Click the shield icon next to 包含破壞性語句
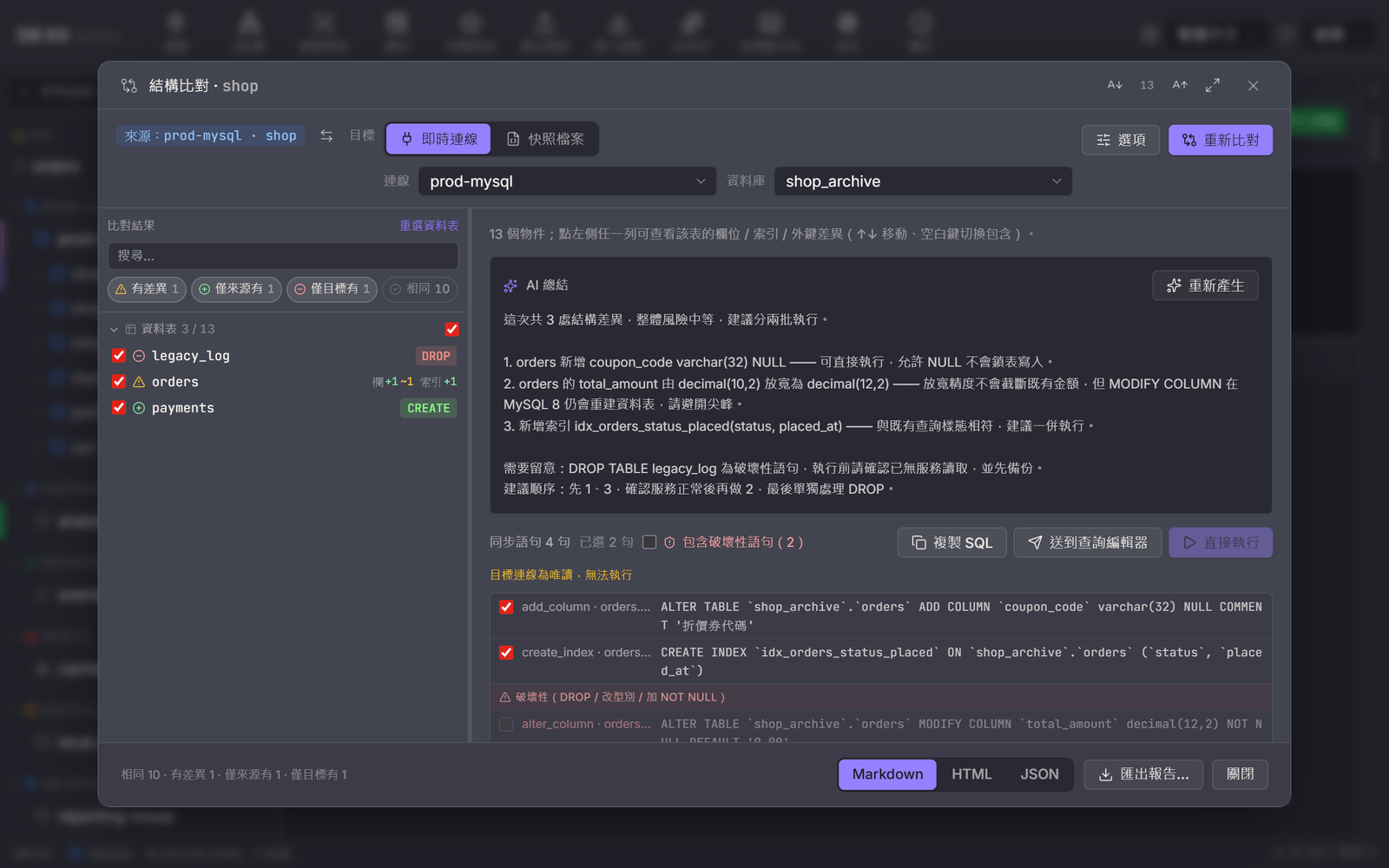Screen dimensions: 1389x868 click(x=669, y=542)
